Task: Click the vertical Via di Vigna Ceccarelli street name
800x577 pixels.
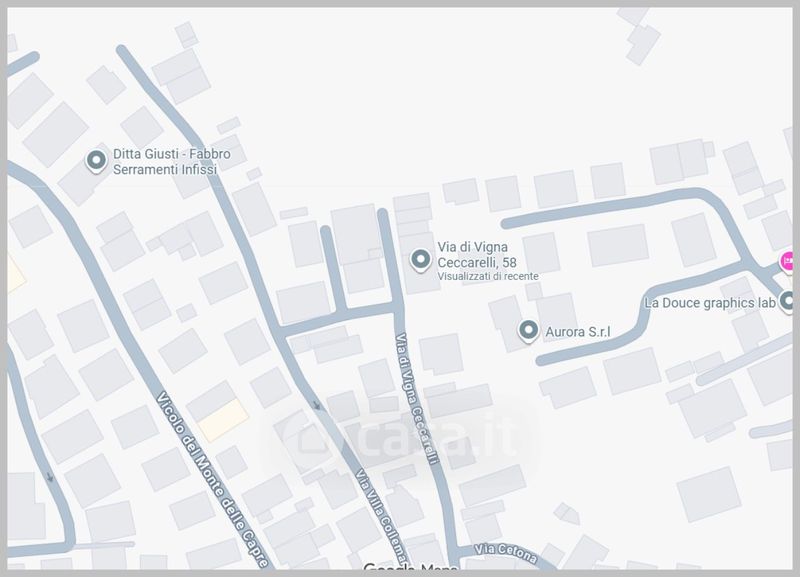Action: tap(417, 399)
